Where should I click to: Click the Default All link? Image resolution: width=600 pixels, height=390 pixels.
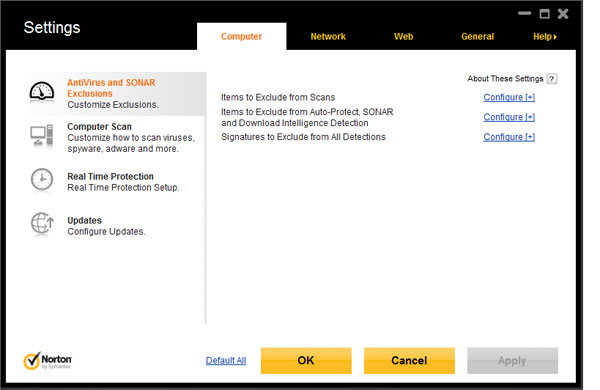coord(226,361)
